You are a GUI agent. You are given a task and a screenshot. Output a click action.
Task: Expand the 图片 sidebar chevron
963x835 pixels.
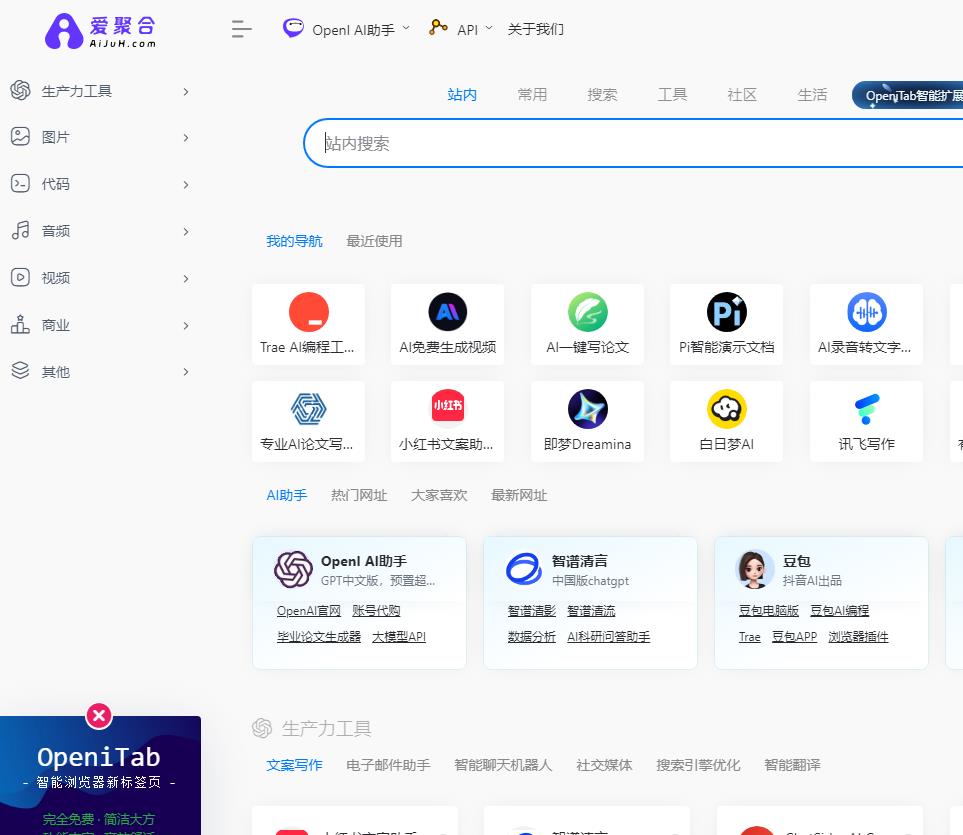point(186,137)
